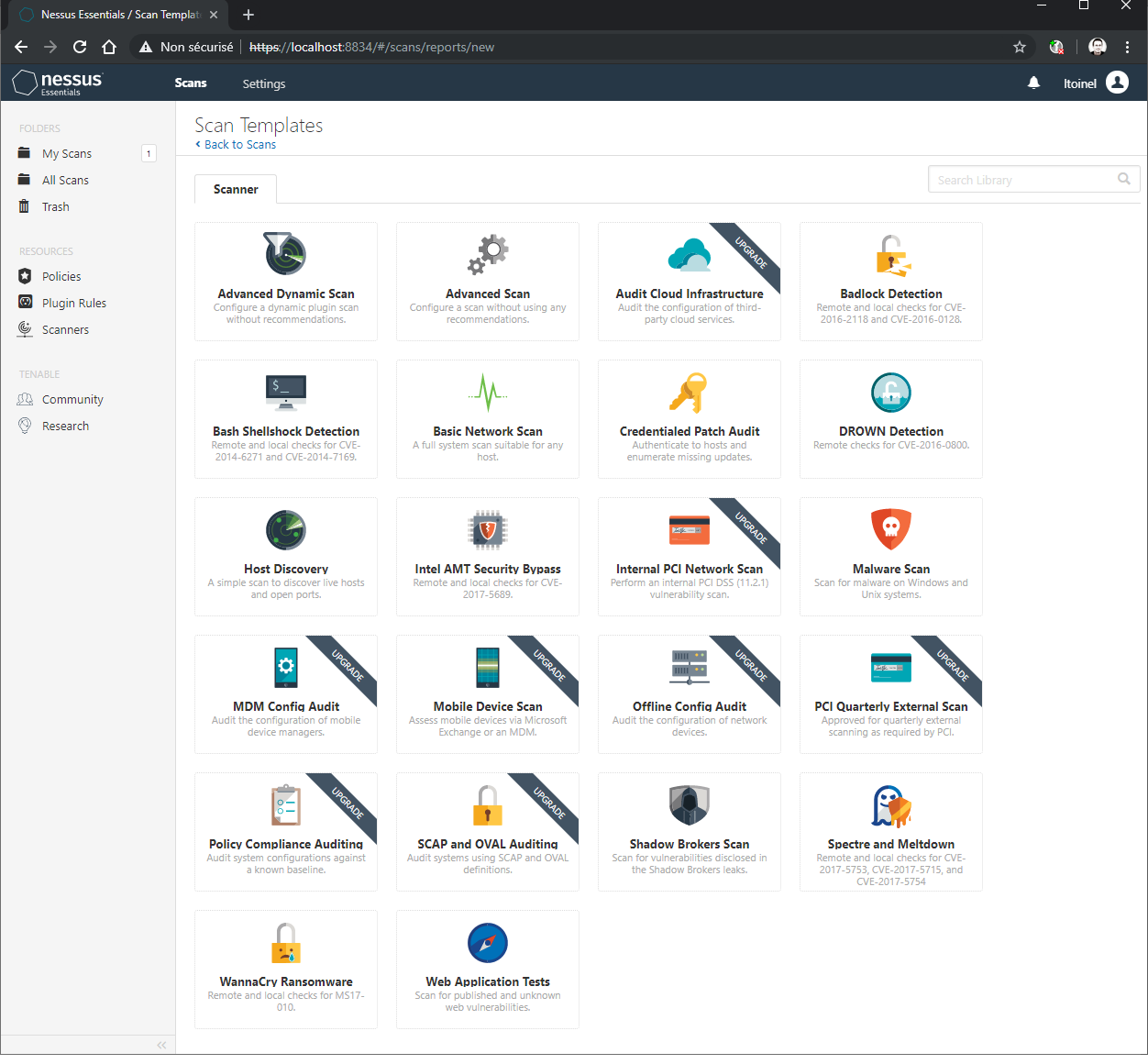Image resolution: width=1148 pixels, height=1064 pixels.
Task: Click the Nessus Essentials logo
Action: point(58,83)
